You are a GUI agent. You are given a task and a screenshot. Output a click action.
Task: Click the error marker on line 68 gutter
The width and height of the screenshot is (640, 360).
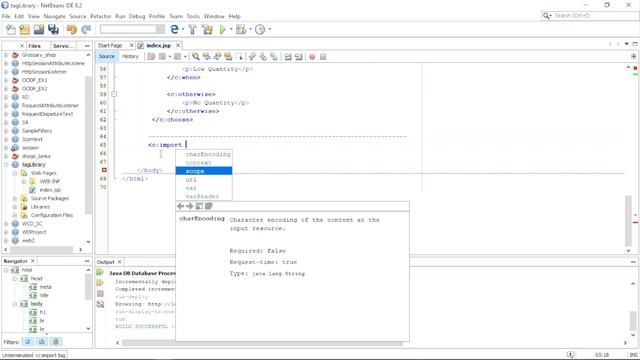pos(104,170)
